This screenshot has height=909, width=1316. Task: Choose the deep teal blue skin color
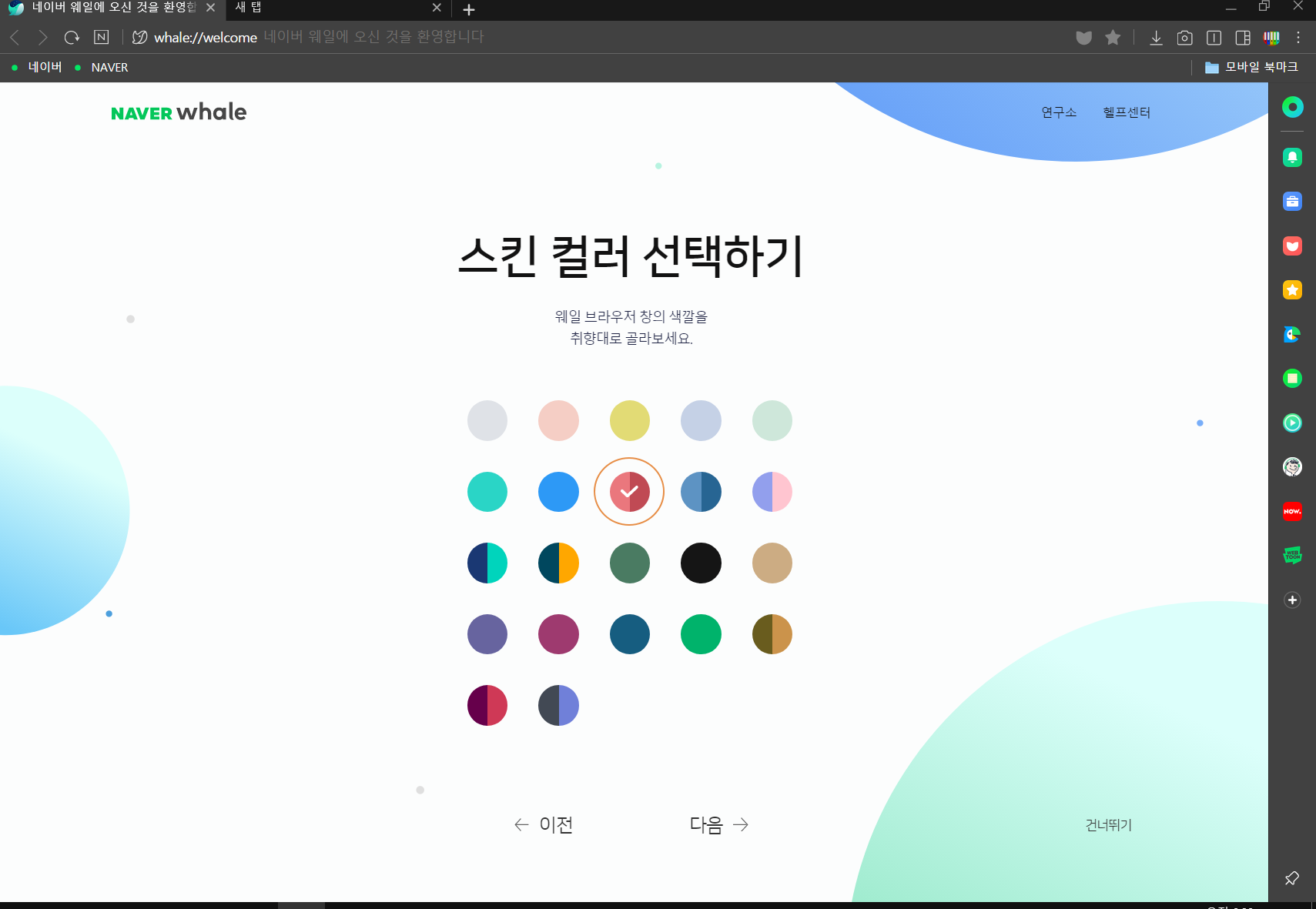pyautogui.click(x=630, y=634)
